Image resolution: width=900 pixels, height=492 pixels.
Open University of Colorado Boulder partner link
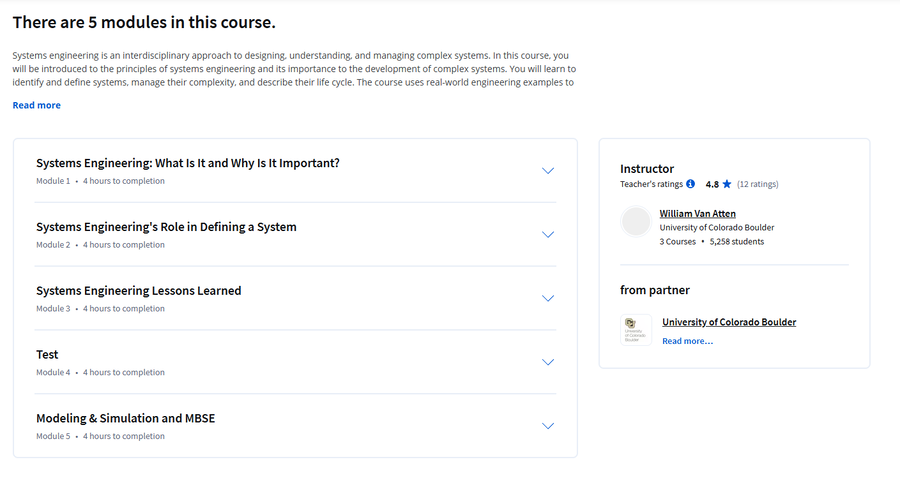729,322
